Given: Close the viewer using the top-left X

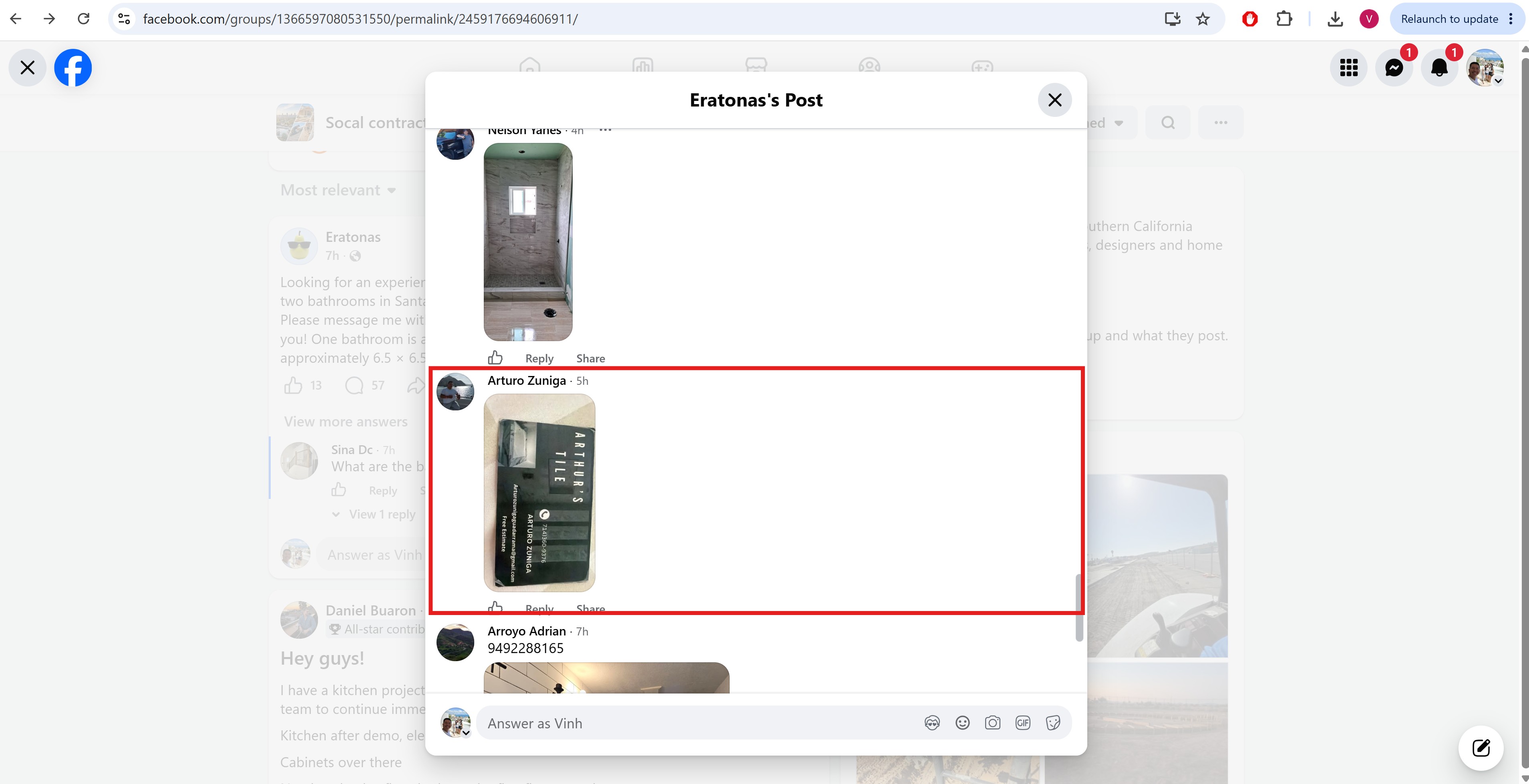Looking at the screenshot, I should 27,68.
